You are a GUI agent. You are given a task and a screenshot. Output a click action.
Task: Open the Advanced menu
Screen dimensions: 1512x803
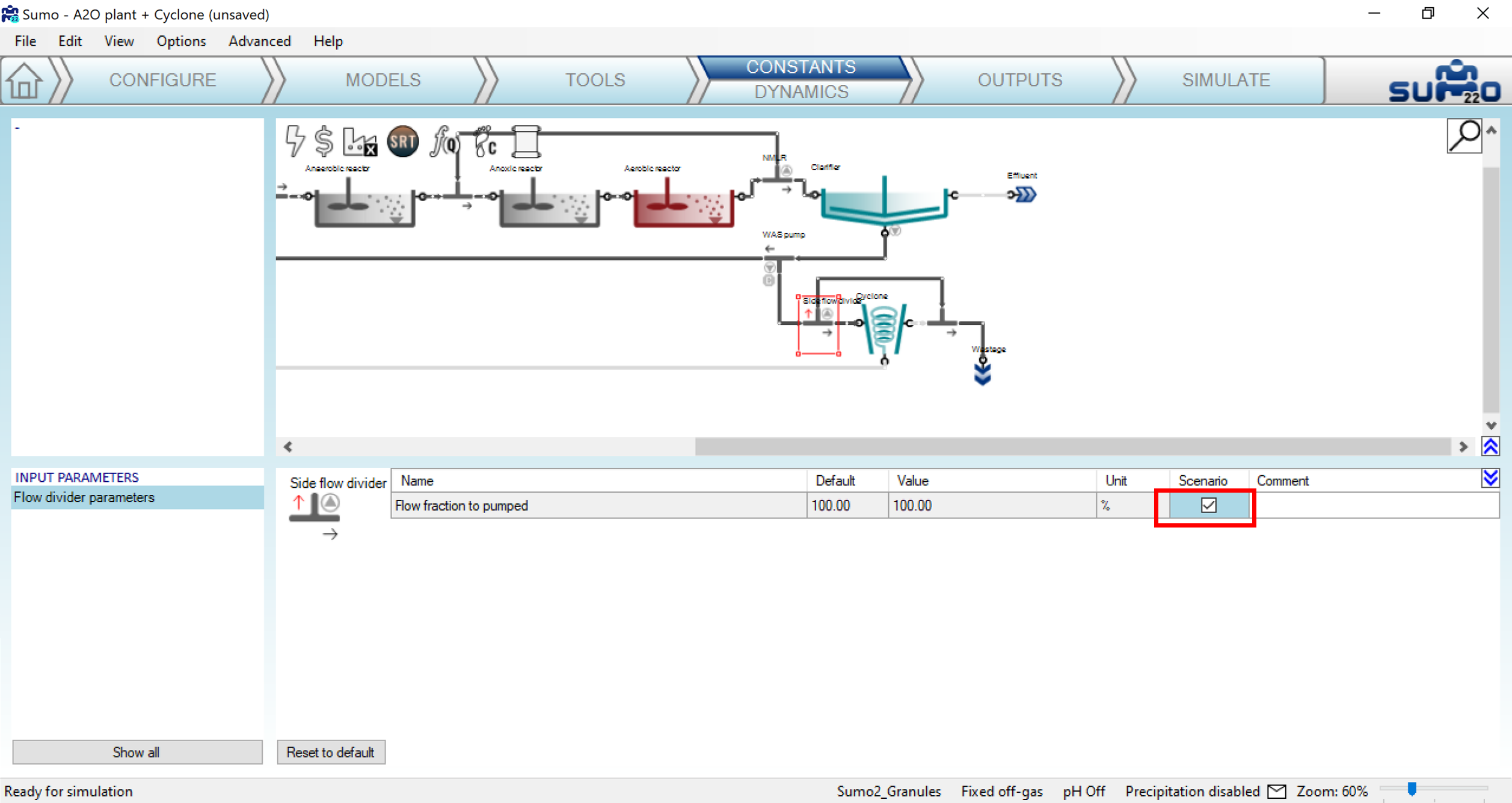(259, 41)
